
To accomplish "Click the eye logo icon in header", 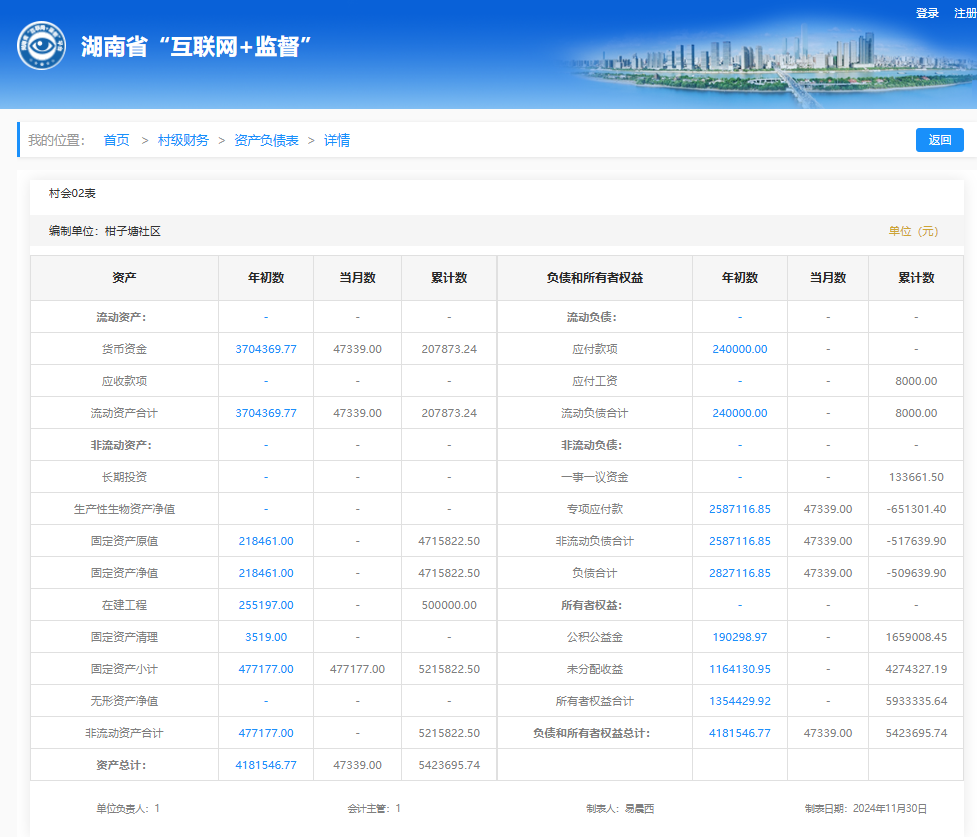I will [41, 45].
